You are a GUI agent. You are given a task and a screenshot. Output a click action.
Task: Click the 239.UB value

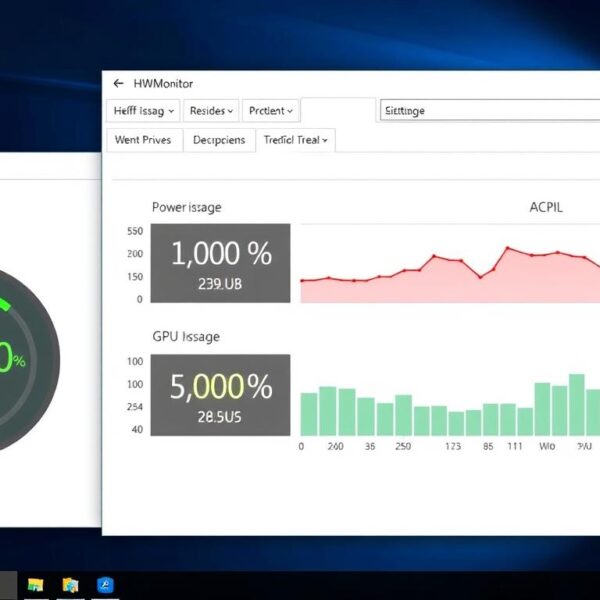click(220, 284)
